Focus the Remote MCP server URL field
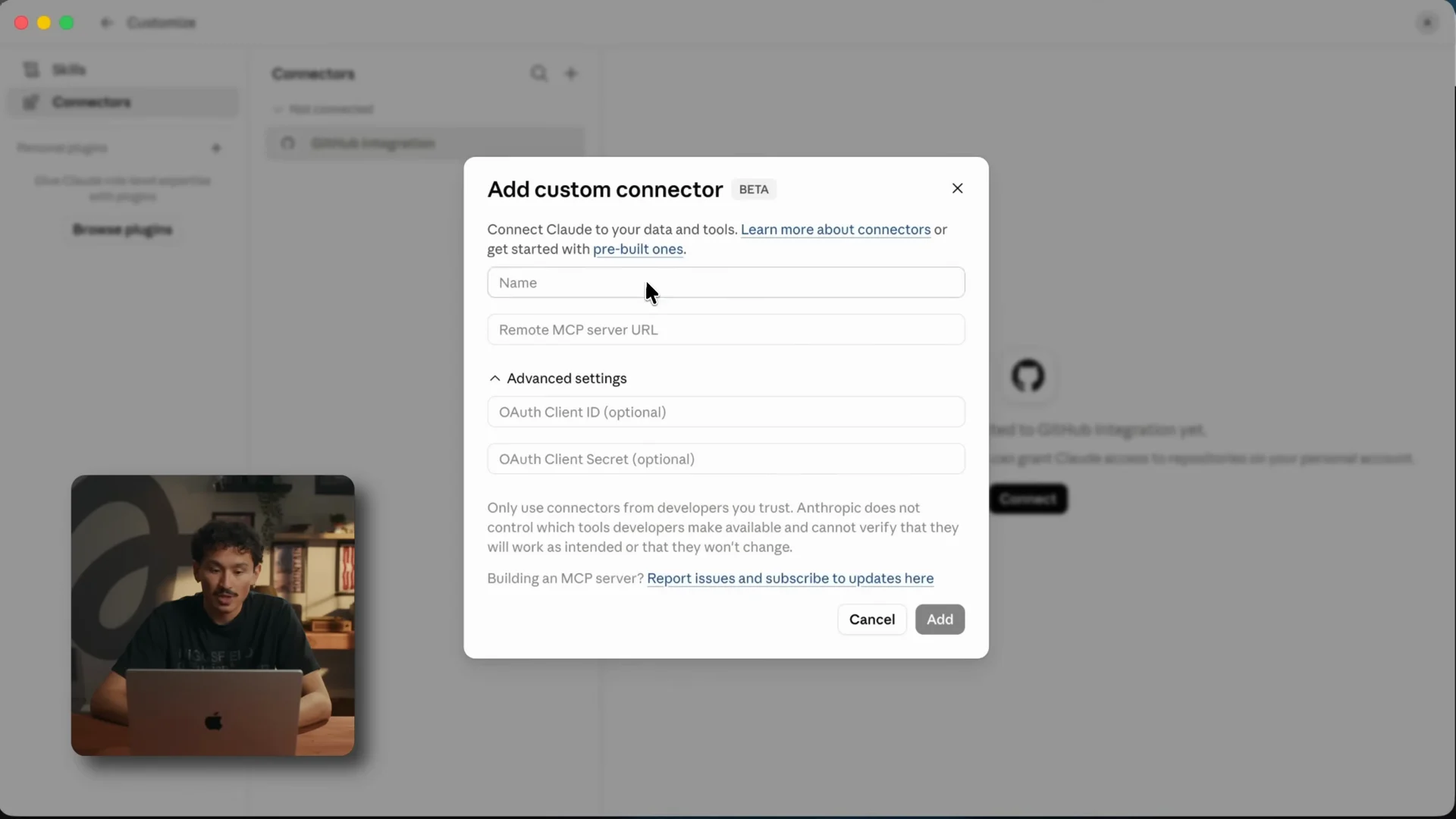Image resolution: width=1456 pixels, height=819 pixels. pos(726,329)
